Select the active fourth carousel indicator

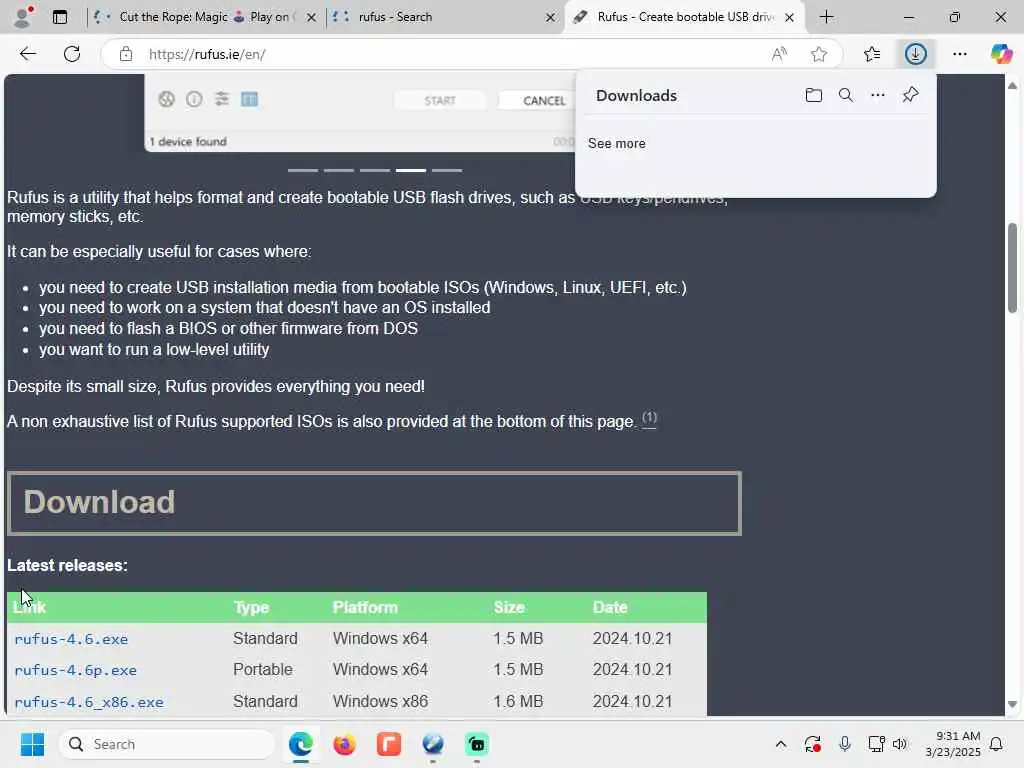click(x=411, y=170)
